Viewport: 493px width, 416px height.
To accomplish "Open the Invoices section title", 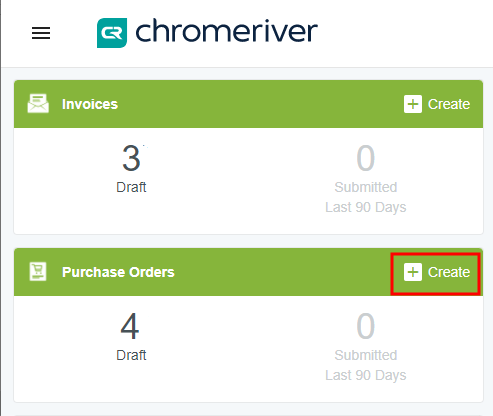I will 90,104.
